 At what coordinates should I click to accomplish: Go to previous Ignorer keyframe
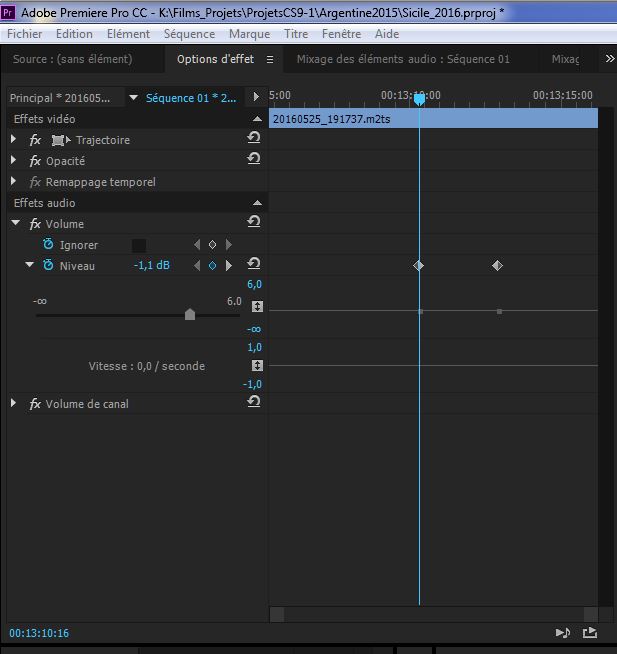(197, 244)
